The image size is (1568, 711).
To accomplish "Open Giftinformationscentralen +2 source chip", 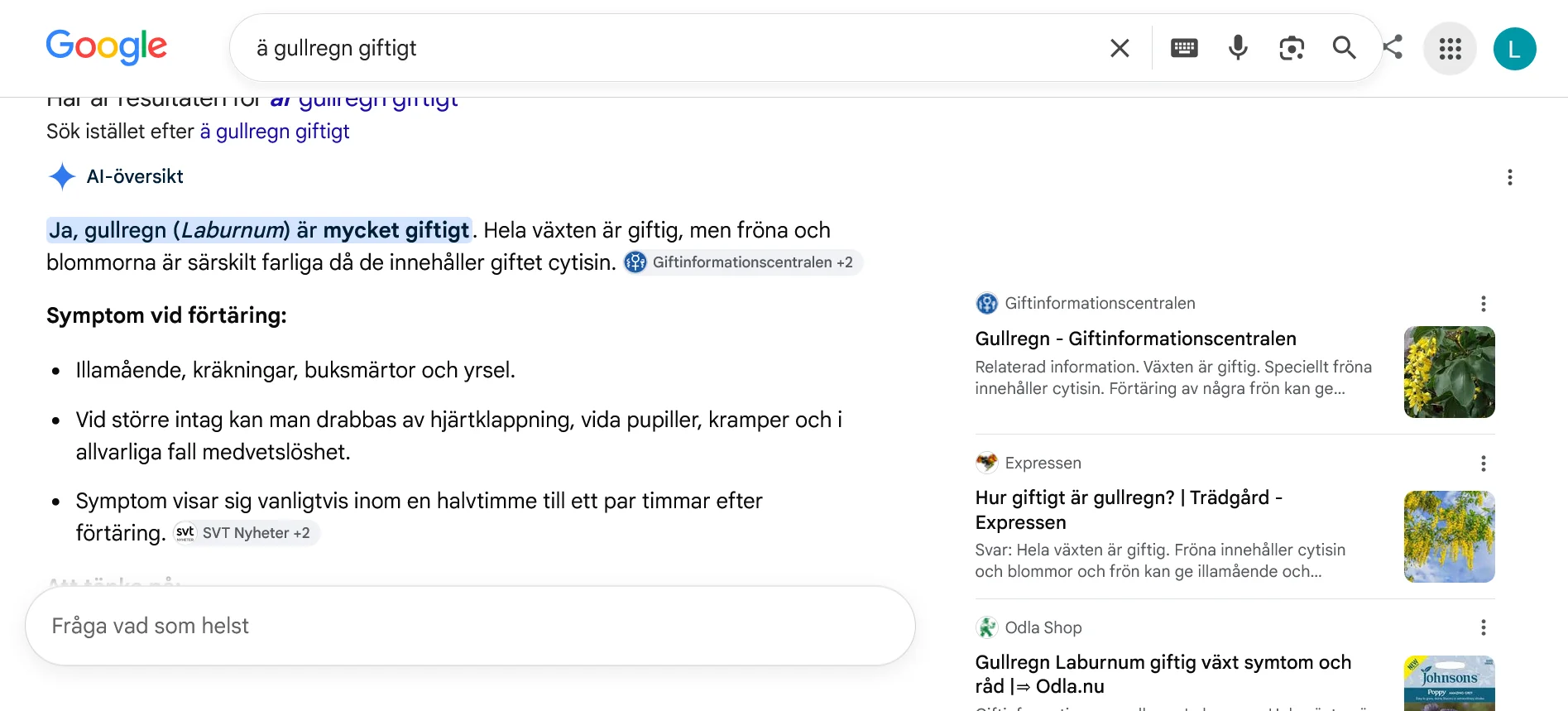I will (742, 262).
